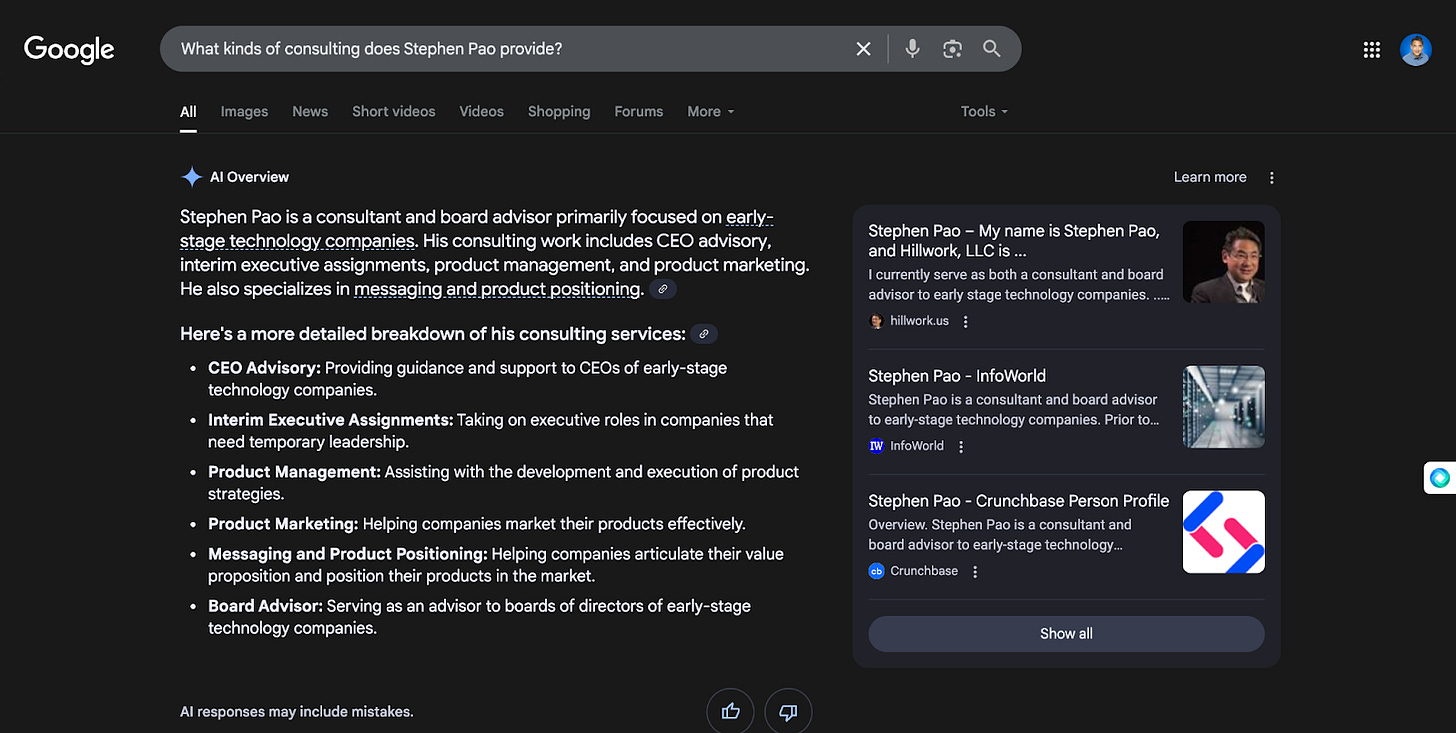This screenshot has height=733, width=1456.
Task: Click the Messaging and Product Positioning bullet text
Action: point(496,565)
